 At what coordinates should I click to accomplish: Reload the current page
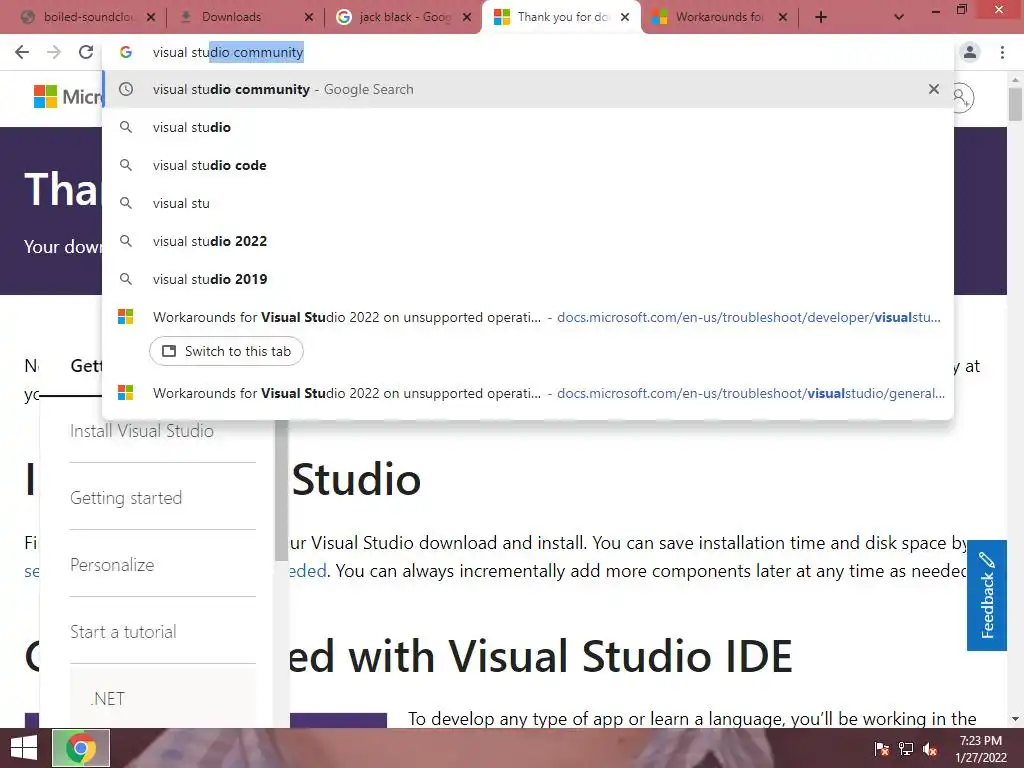click(86, 52)
